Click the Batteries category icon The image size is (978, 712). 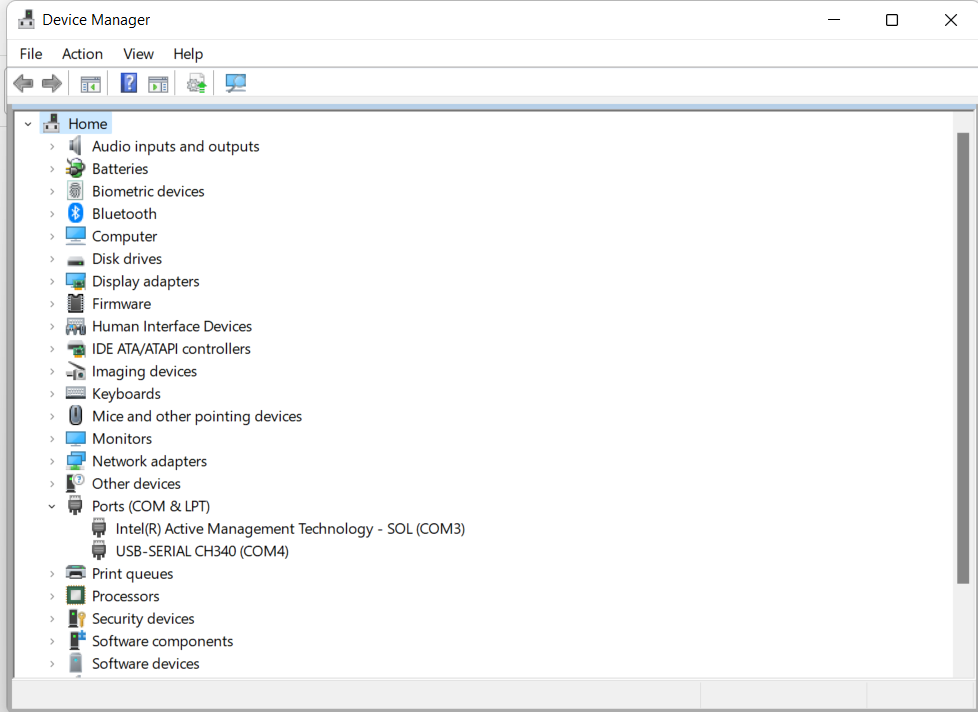click(x=75, y=168)
